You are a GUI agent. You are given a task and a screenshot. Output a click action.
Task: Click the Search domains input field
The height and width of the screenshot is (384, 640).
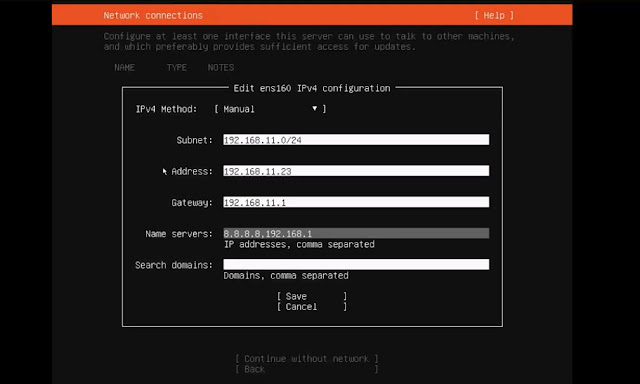pos(356,264)
